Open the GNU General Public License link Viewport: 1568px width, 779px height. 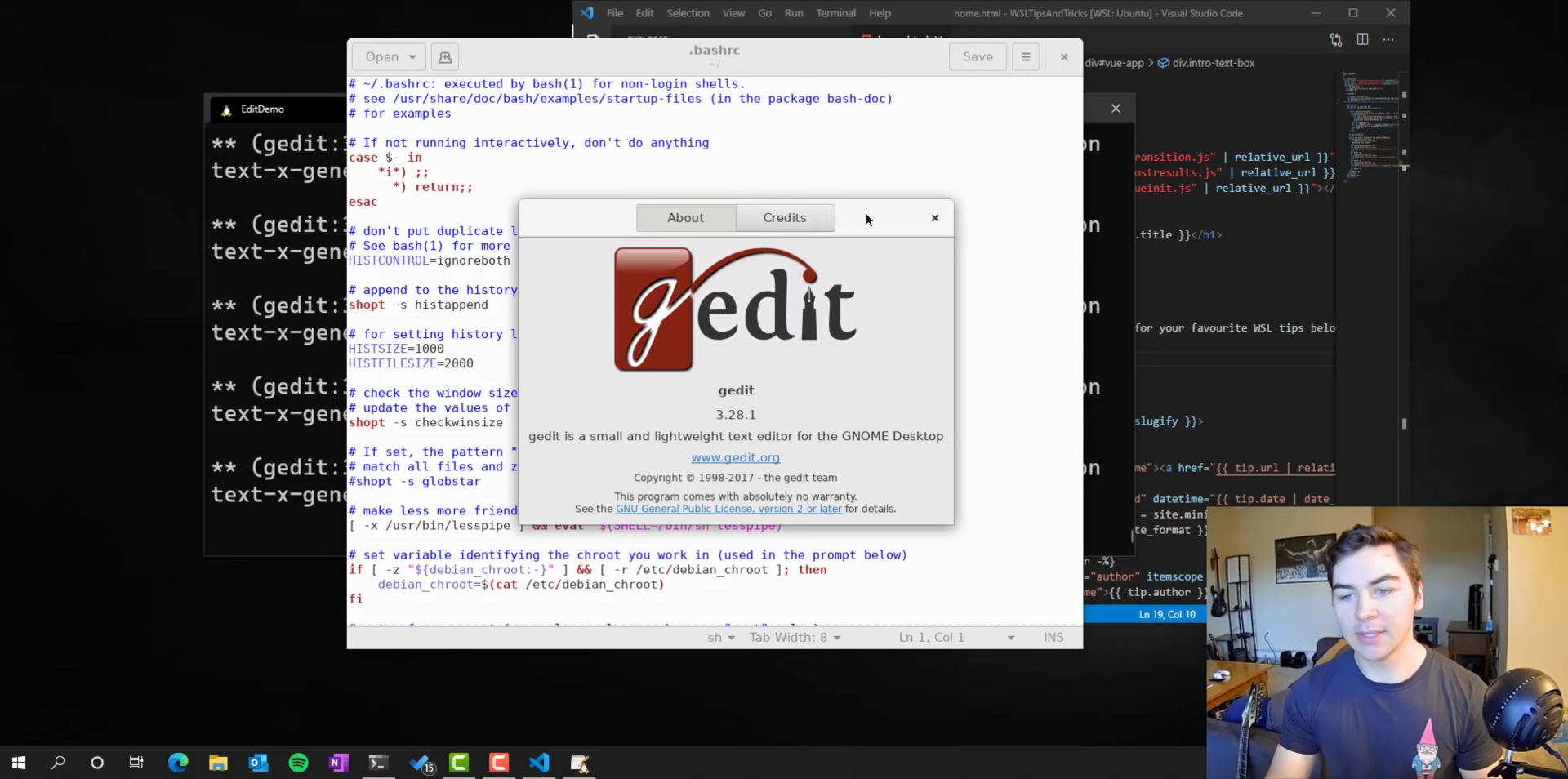[728, 509]
